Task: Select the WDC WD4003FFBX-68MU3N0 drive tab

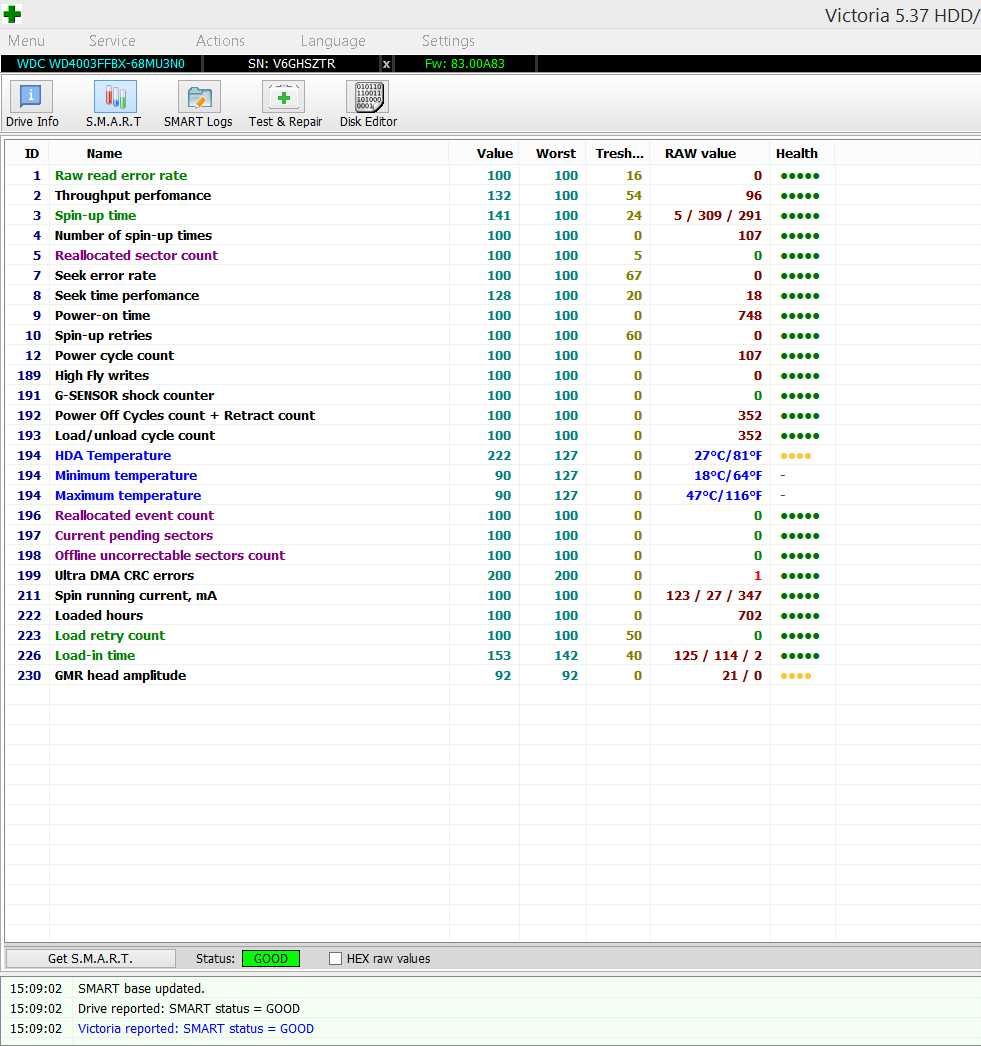Action: click(101, 64)
